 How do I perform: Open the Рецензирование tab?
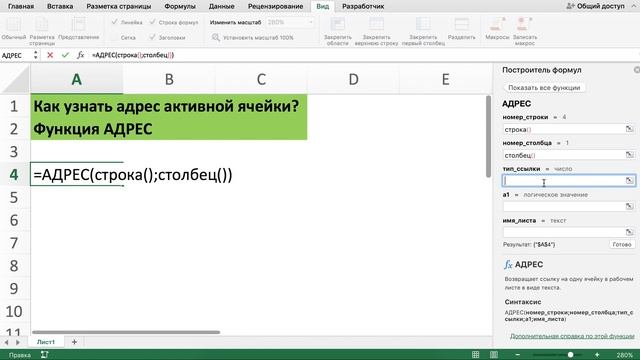click(276, 6)
